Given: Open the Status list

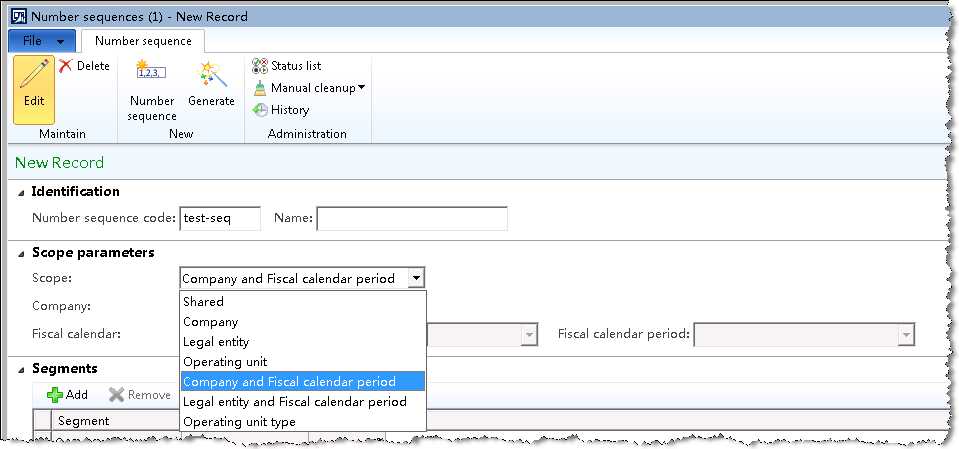Looking at the screenshot, I should (287, 65).
